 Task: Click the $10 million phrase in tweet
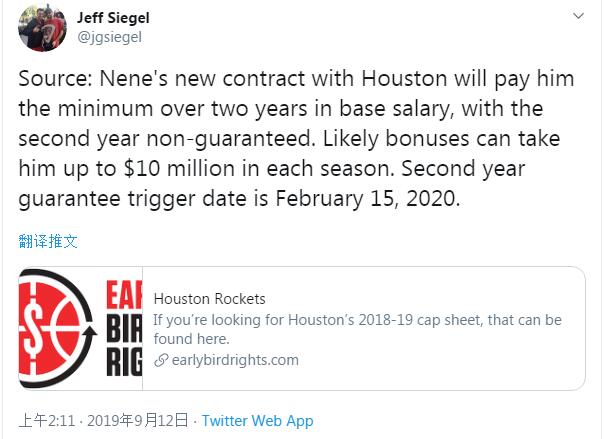[179, 169]
